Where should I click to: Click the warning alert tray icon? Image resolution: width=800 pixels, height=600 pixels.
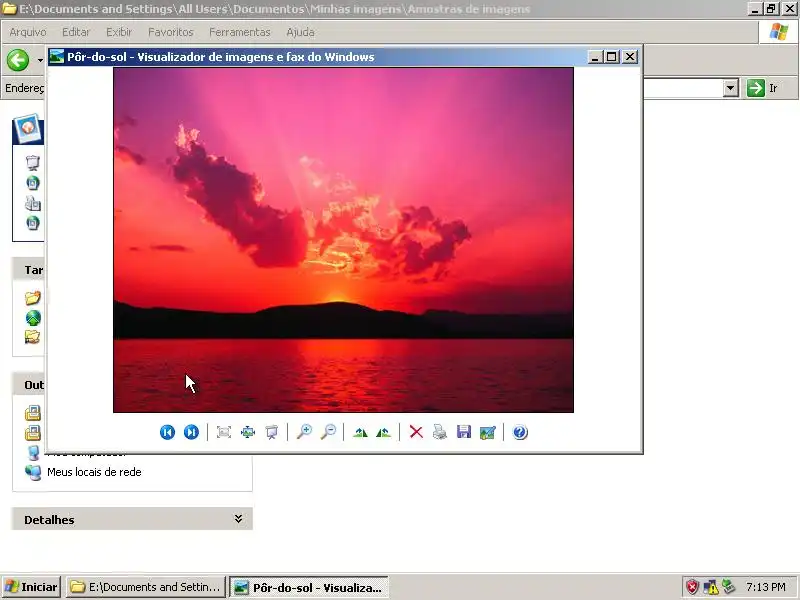[711, 587]
